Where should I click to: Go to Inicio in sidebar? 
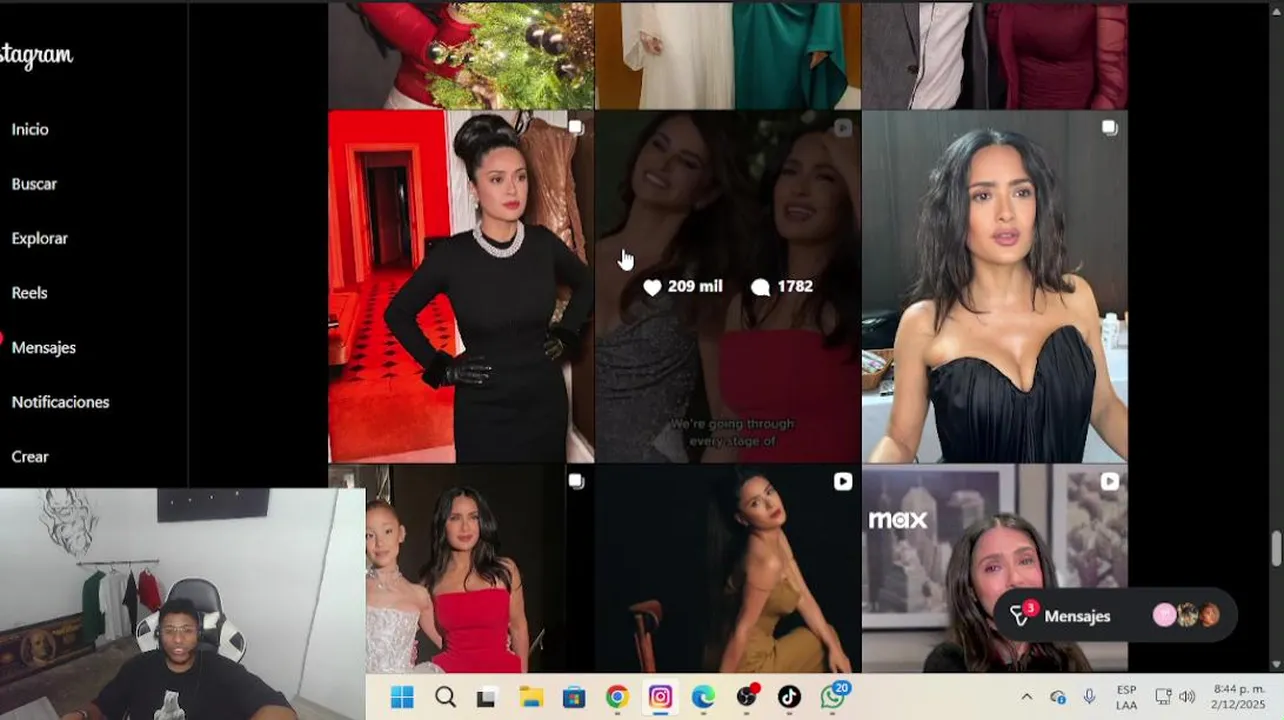click(30, 129)
